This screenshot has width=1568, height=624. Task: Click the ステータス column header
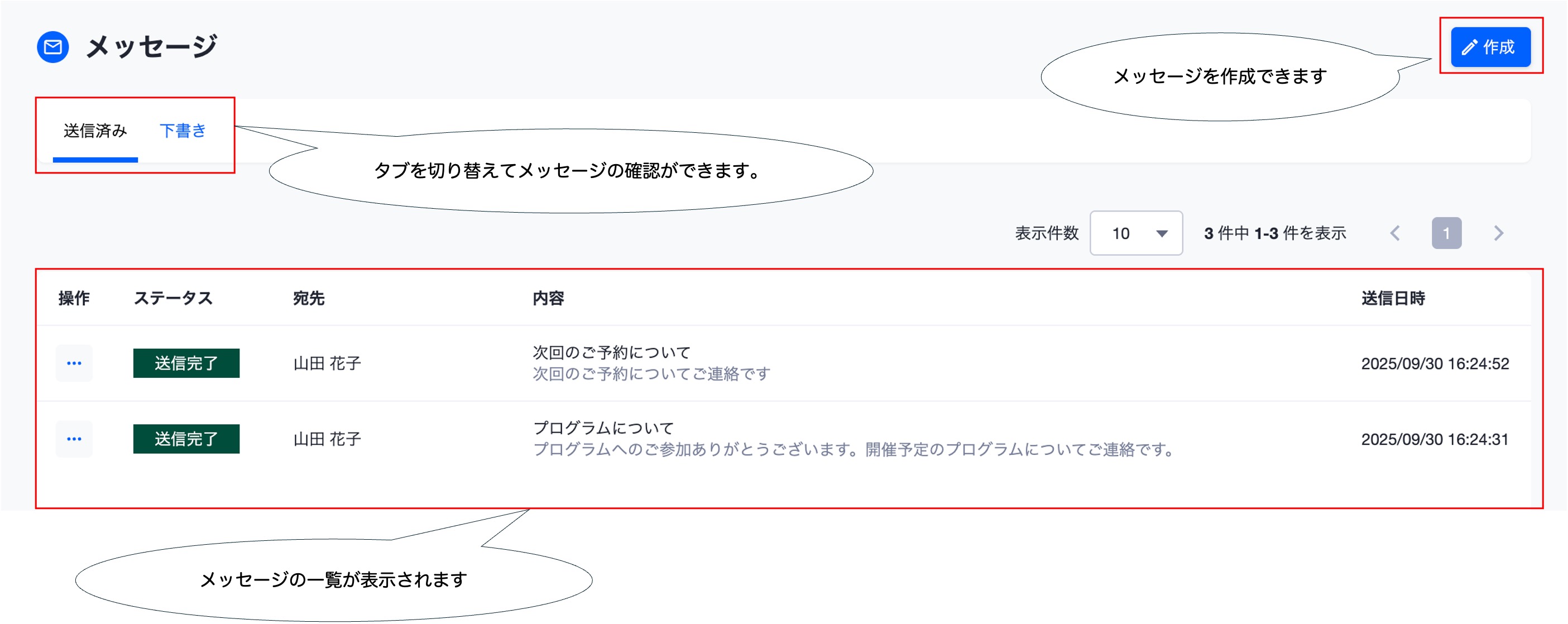click(174, 298)
